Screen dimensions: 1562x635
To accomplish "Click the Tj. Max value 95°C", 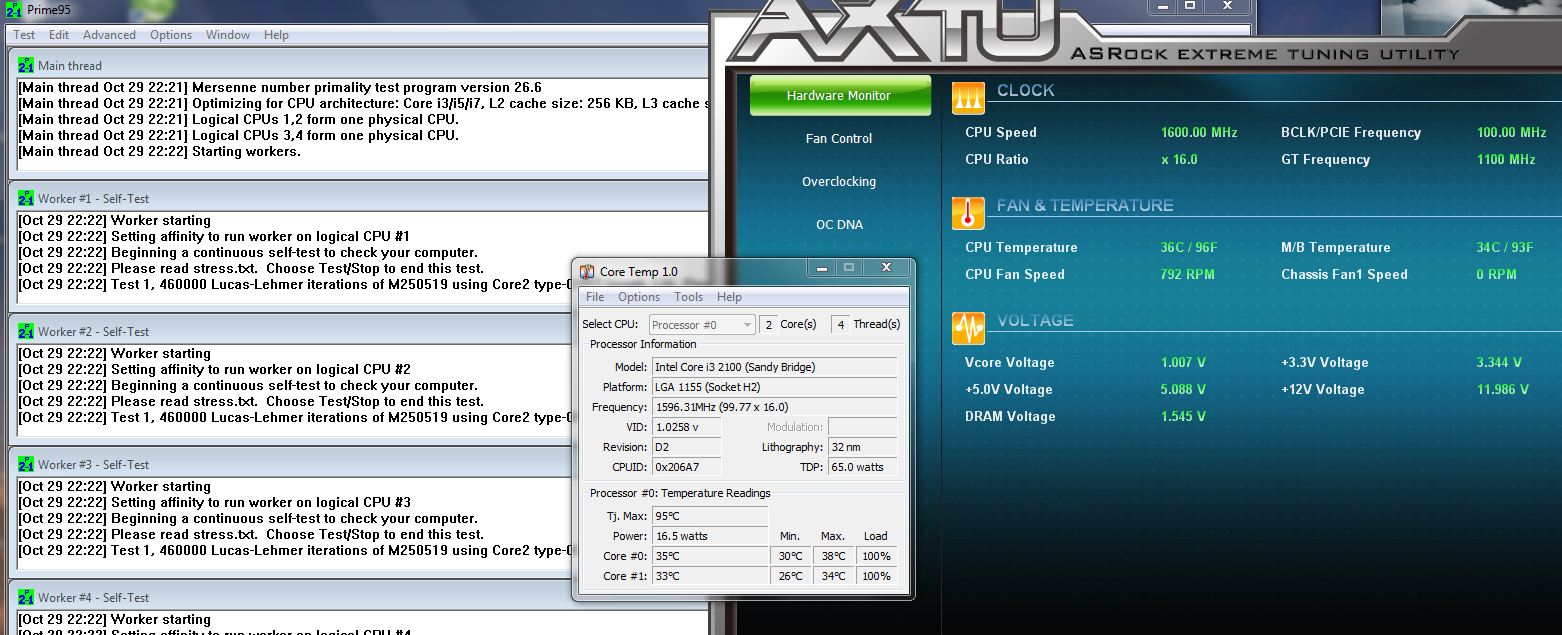I will pyautogui.click(x=710, y=516).
